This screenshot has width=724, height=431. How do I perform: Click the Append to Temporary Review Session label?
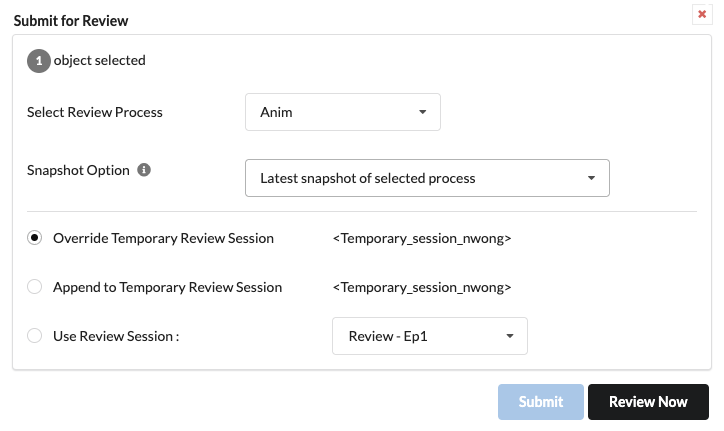click(168, 287)
